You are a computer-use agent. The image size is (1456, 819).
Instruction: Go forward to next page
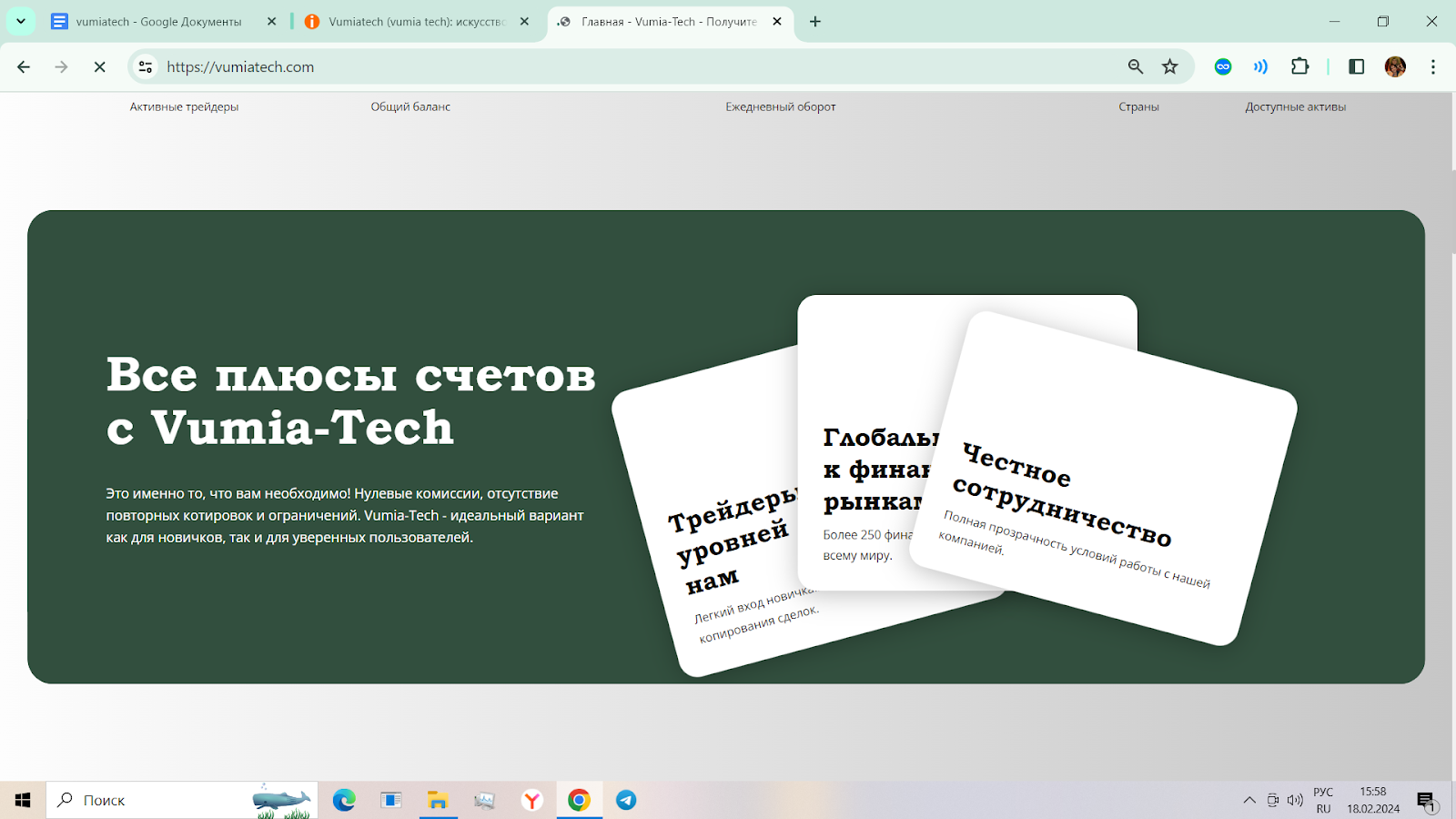61,66
